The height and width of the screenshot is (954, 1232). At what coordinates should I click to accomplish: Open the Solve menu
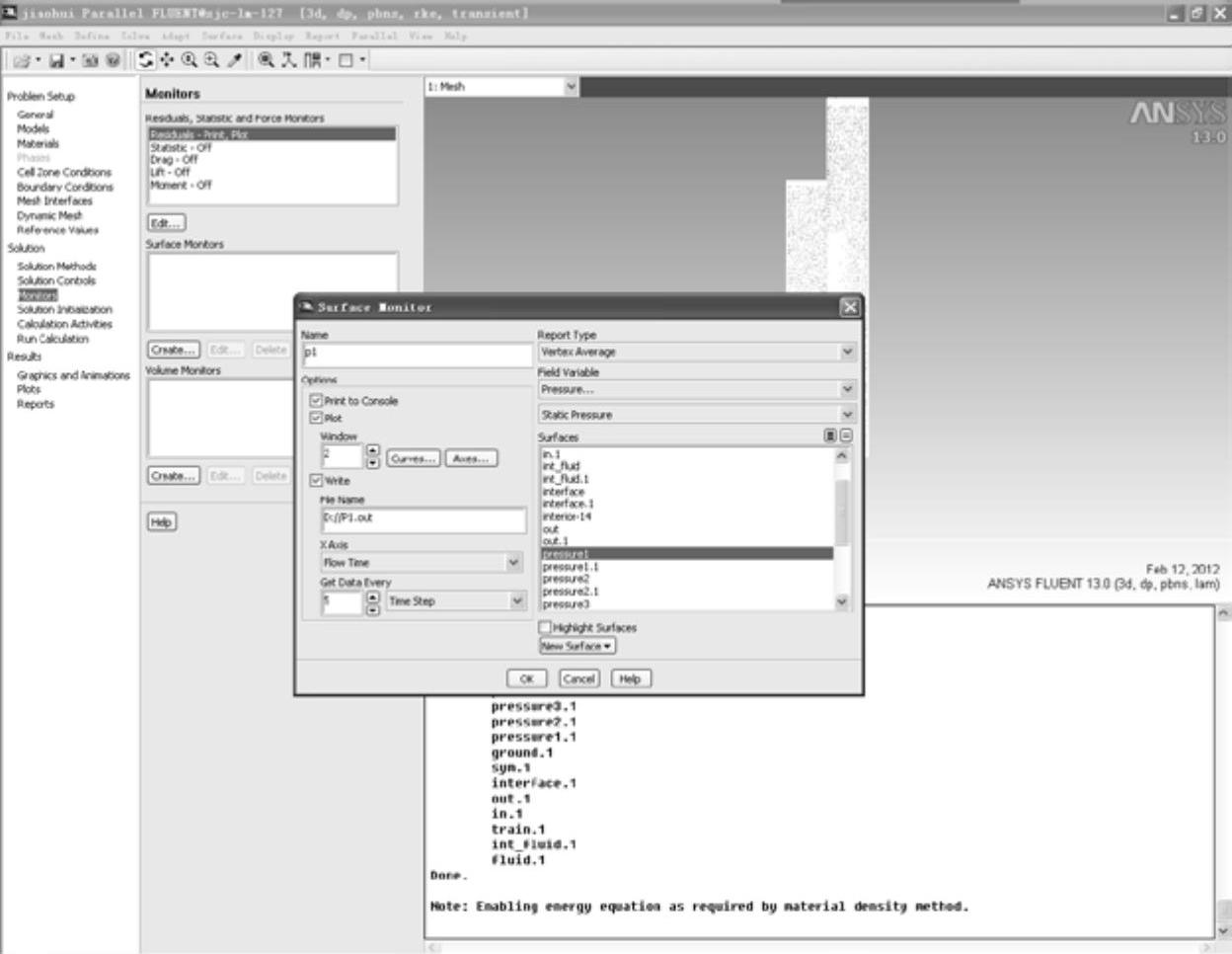click(135, 36)
